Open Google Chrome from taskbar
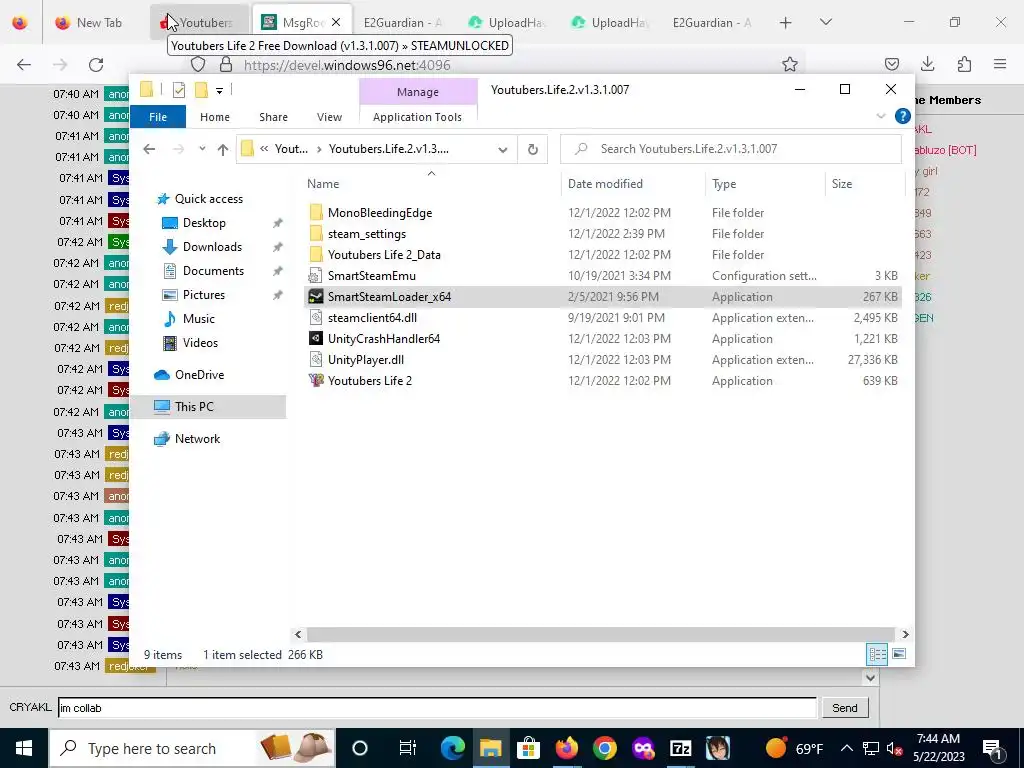Screen dimensions: 1024x768 tap(605, 748)
